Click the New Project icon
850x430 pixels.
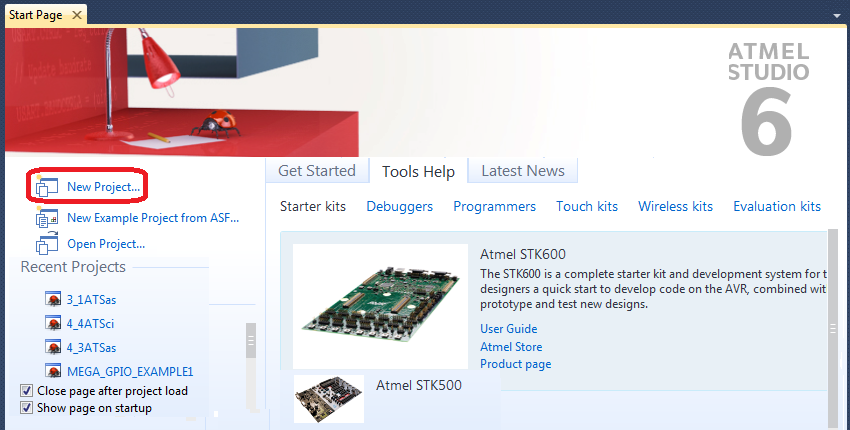pyautogui.click(x=47, y=187)
